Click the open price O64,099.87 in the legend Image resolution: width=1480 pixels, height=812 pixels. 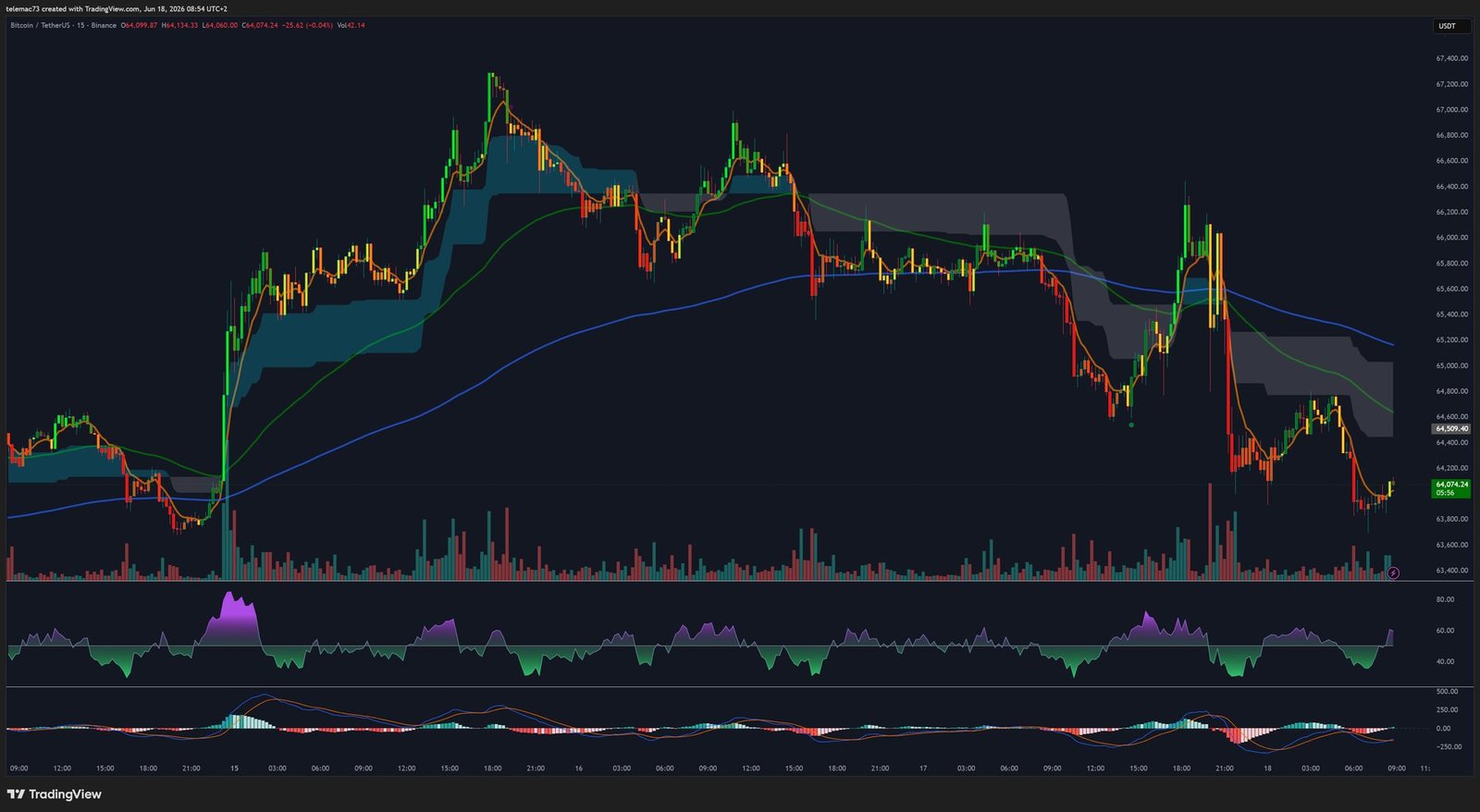139,25
